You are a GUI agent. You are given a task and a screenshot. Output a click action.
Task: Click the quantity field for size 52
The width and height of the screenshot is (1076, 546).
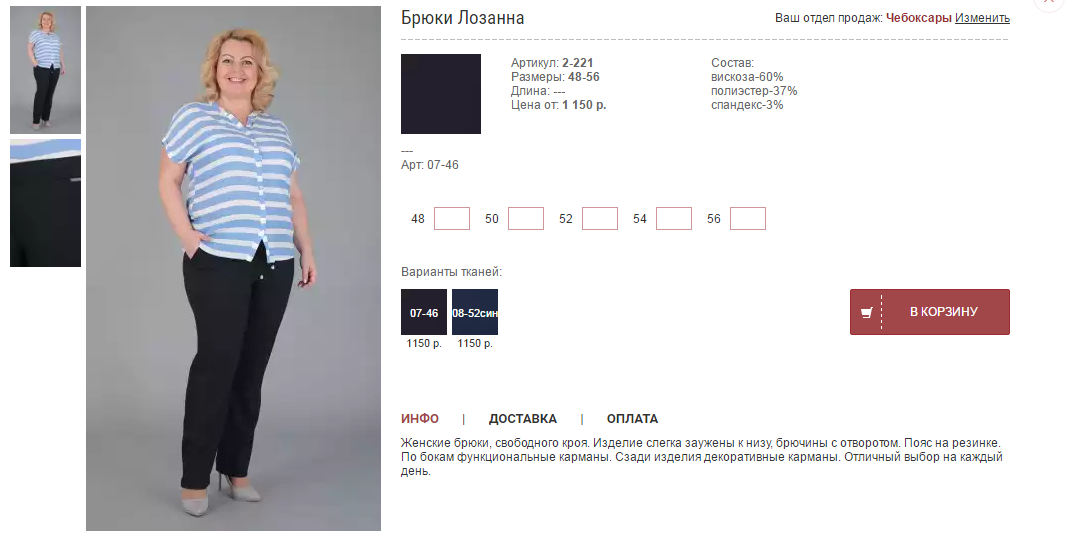(x=600, y=219)
